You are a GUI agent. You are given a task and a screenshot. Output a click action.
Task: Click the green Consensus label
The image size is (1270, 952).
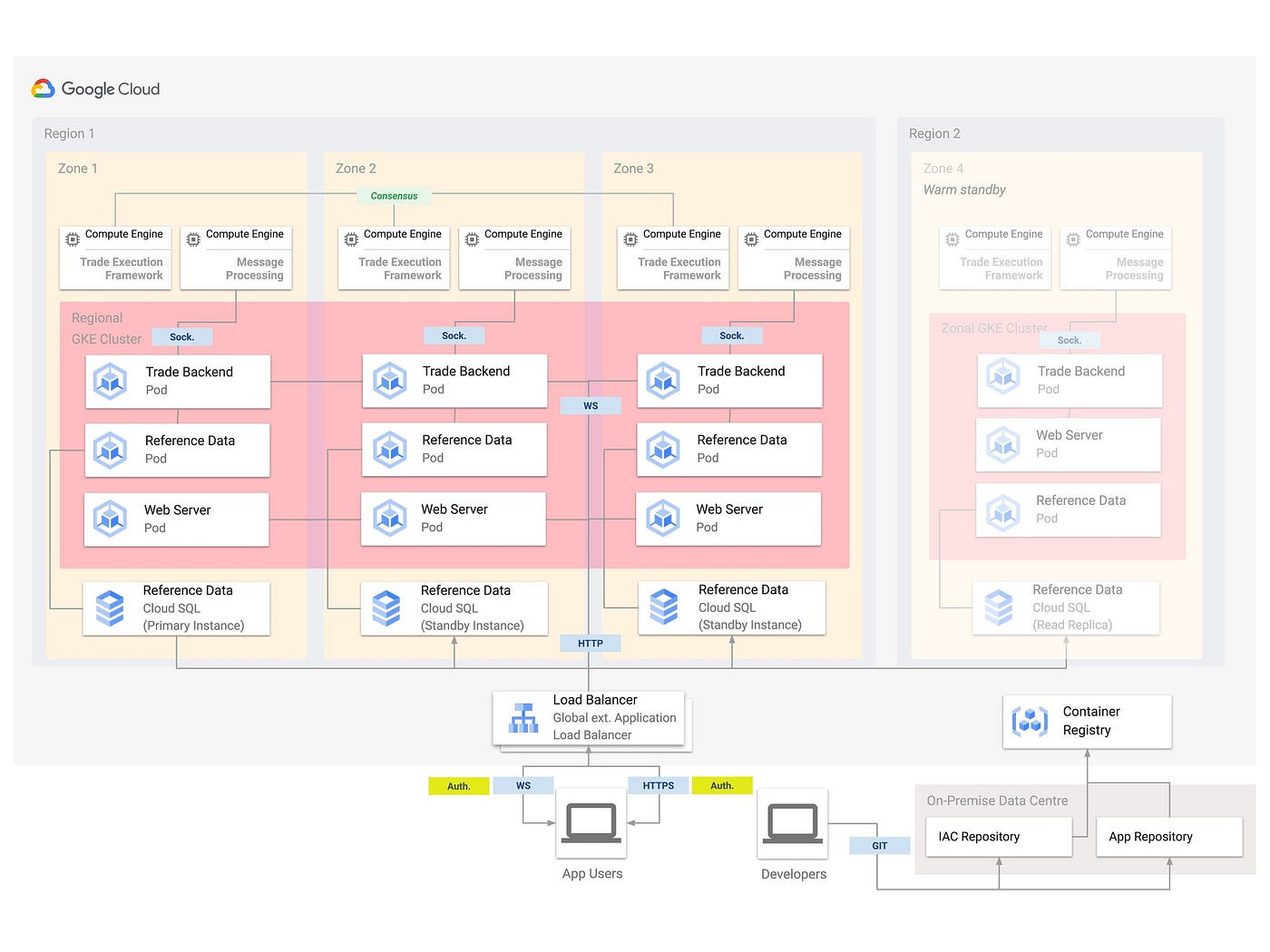[x=394, y=196]
